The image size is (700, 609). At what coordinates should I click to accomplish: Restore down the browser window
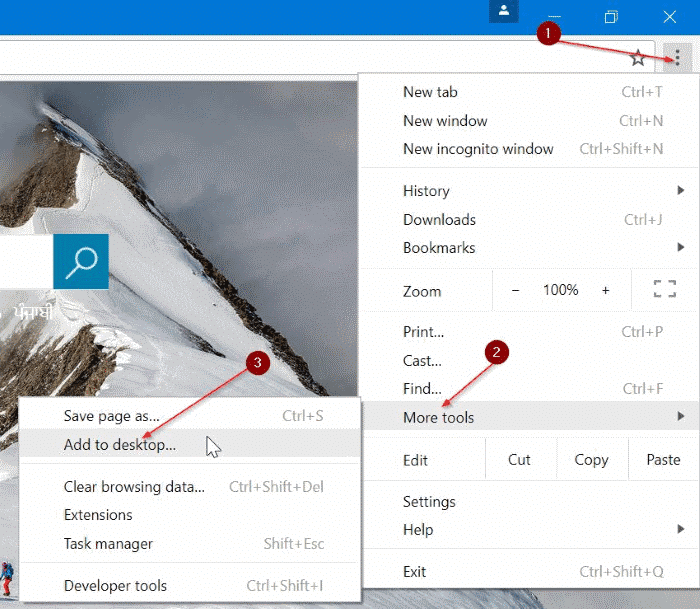tap(611, 17)
